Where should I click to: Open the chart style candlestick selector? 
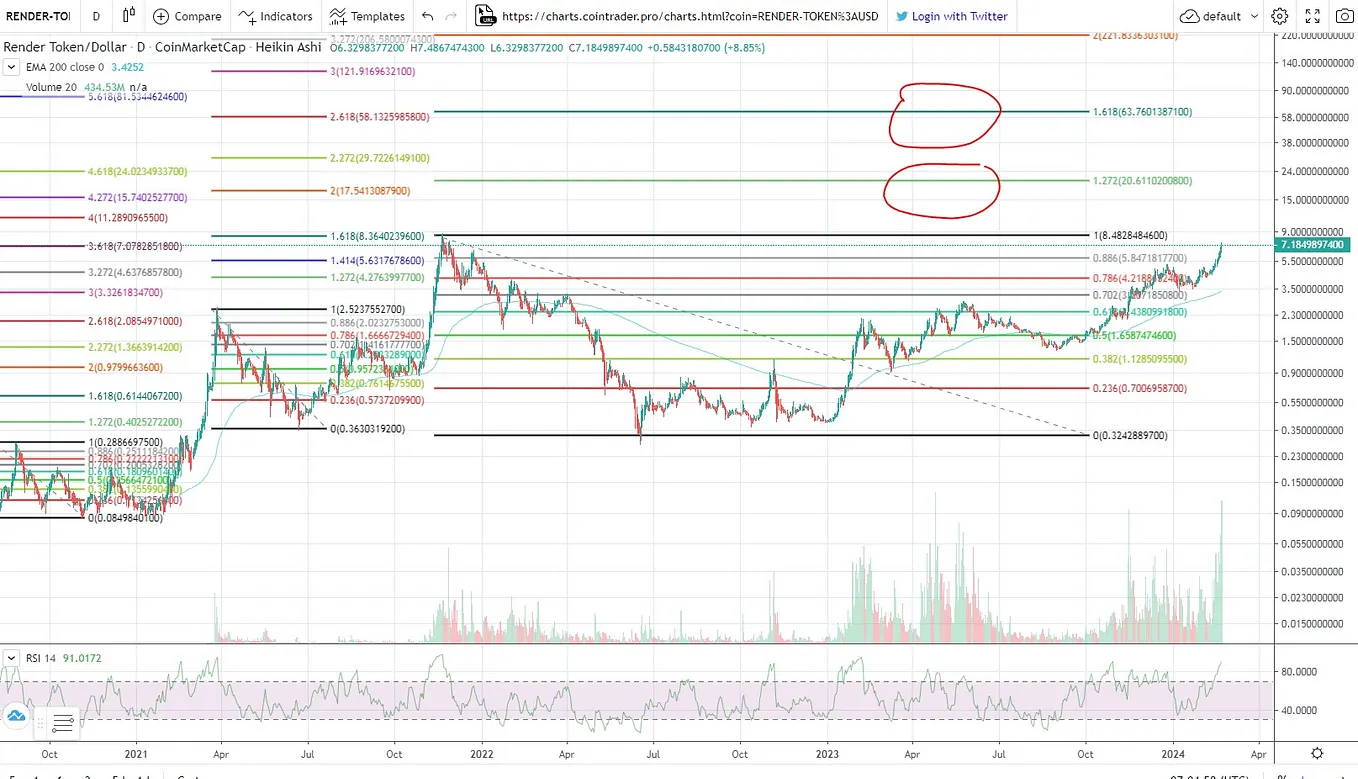coord(129,16)
